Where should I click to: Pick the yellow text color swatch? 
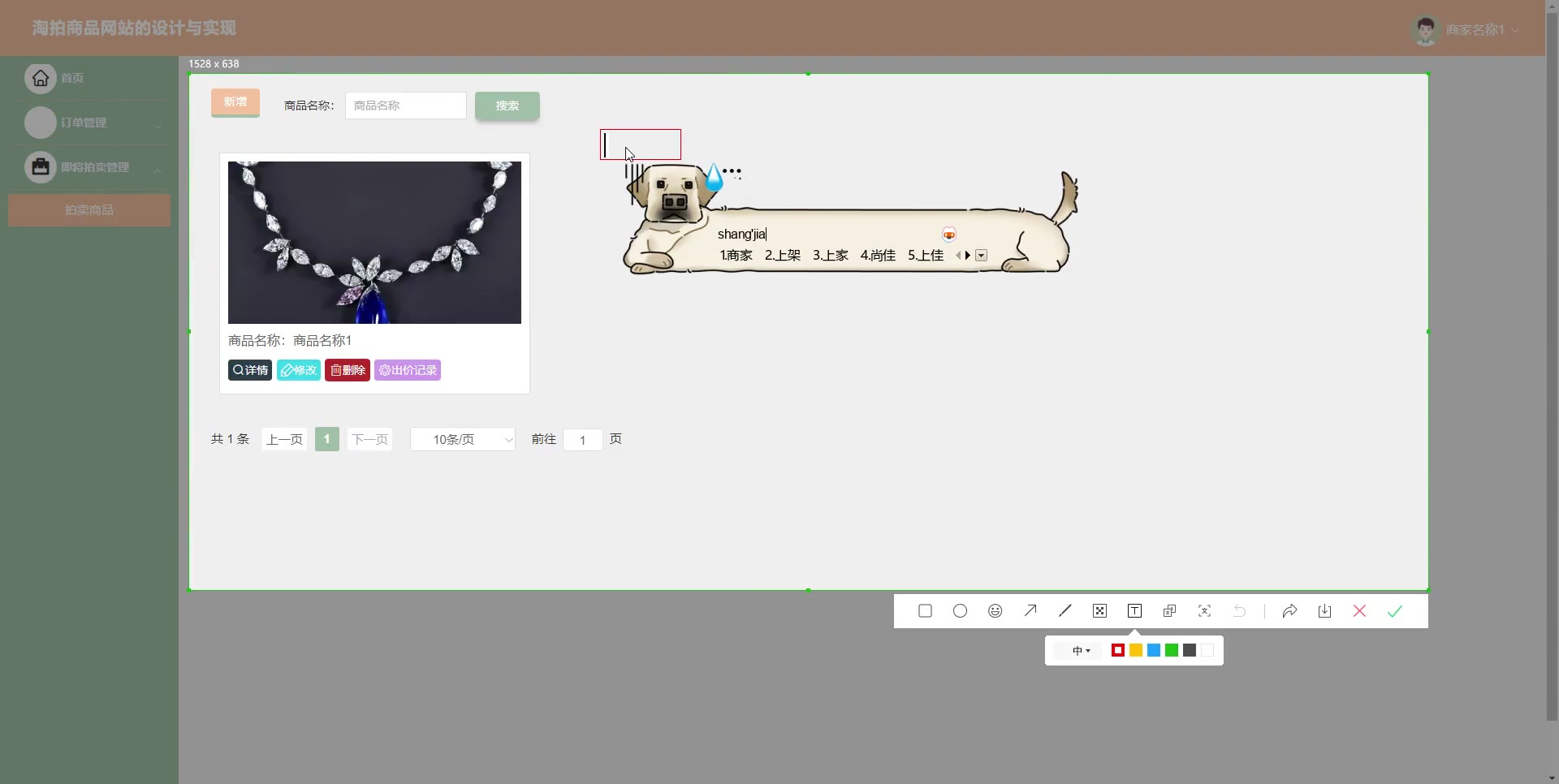tap(1136, 650)
